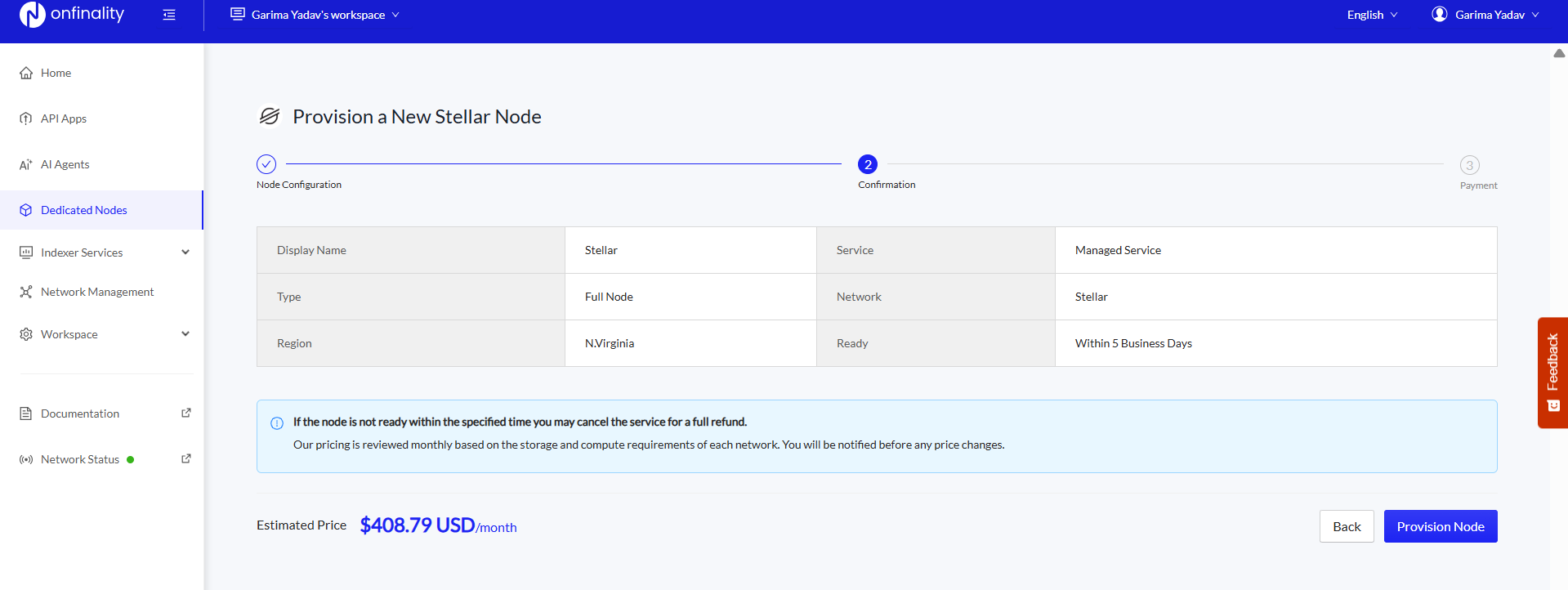Click the AI Agents icon

(26, 164)
